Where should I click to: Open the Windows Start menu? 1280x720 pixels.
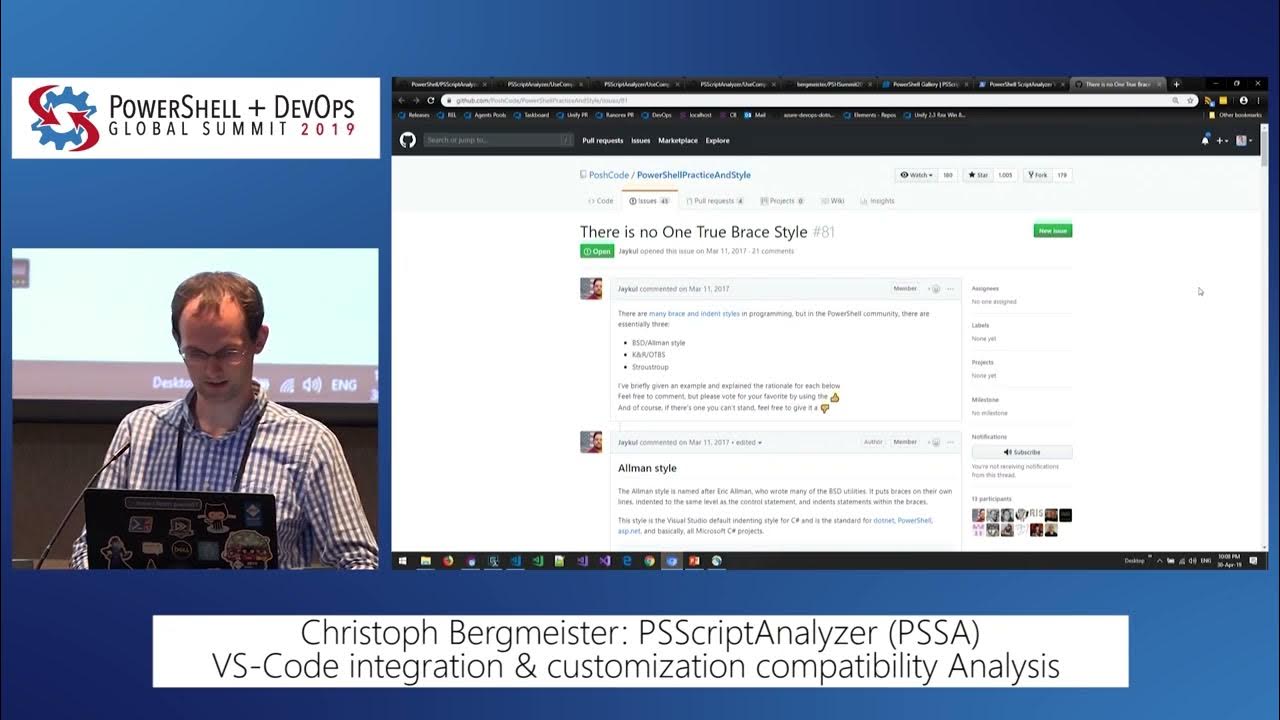click(x=403, y=561)
